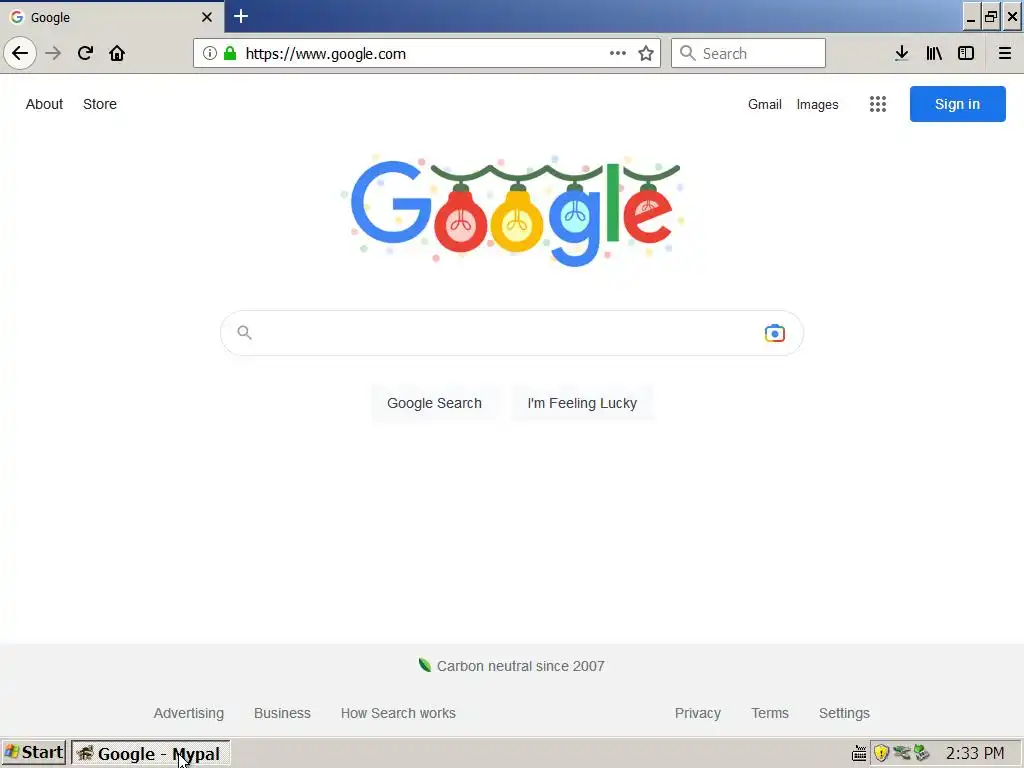This screenshot has height=768, width=1024.
Task: Open the Google apps grid
Action: coord(878,104)
